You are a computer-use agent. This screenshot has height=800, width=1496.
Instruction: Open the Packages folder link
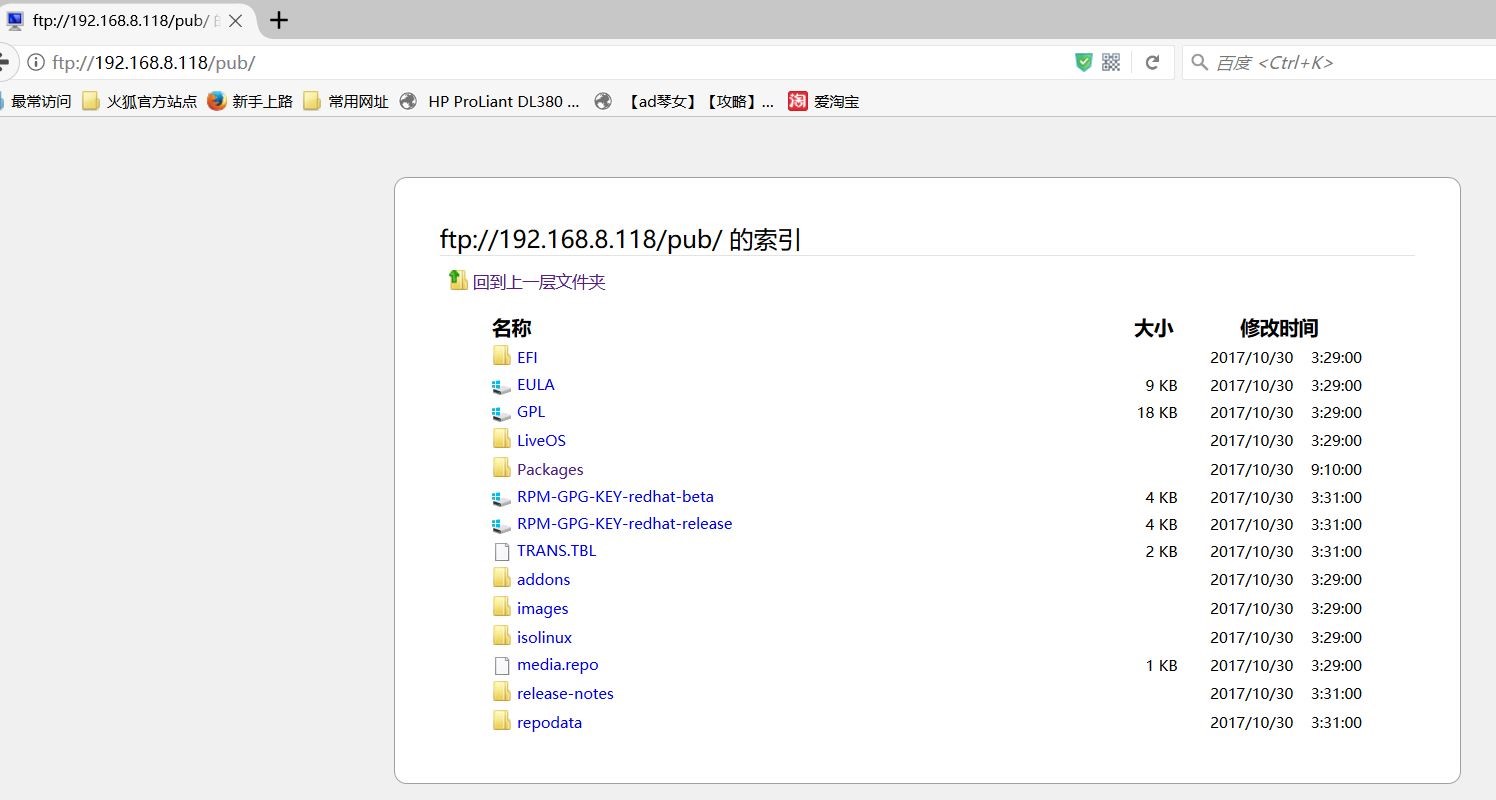550,469
